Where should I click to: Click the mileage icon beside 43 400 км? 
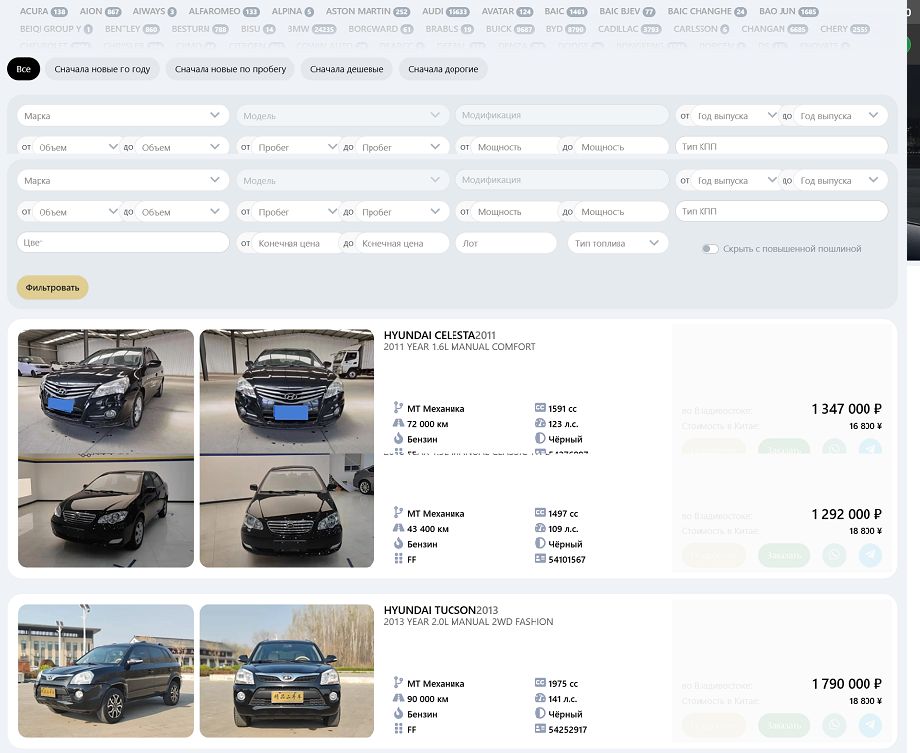pyautogui.click(x=398, y=528)
